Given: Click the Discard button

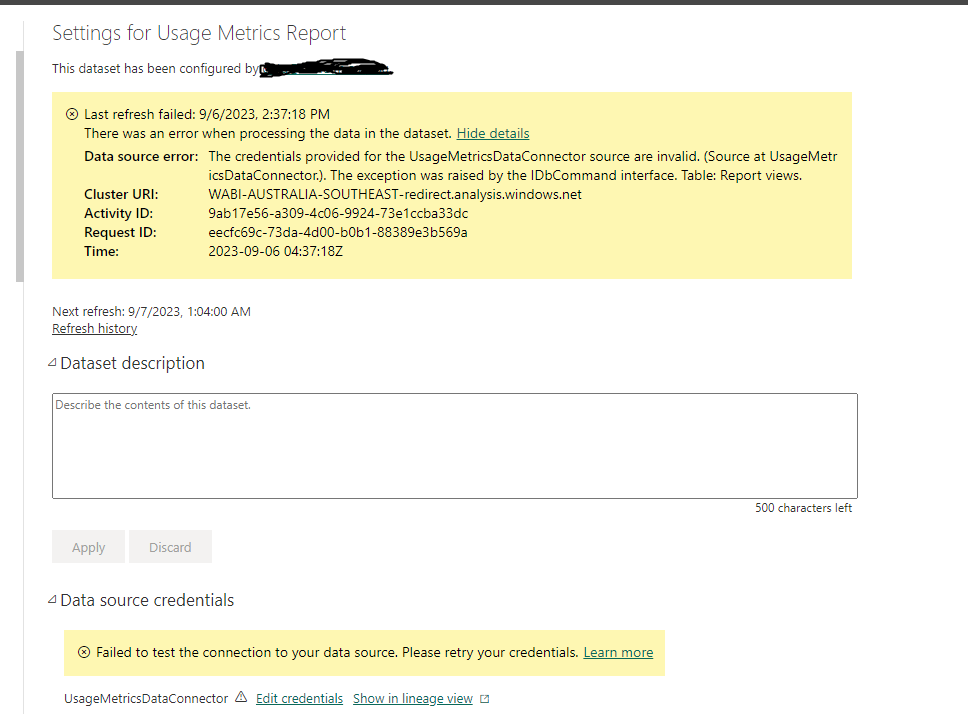Looking at the screenshot, I should 170,547.
